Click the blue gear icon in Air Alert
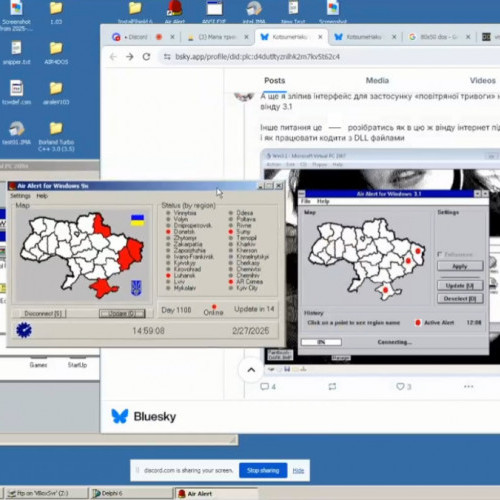Viewport: 500px width, 500px height. coord(24,330)
